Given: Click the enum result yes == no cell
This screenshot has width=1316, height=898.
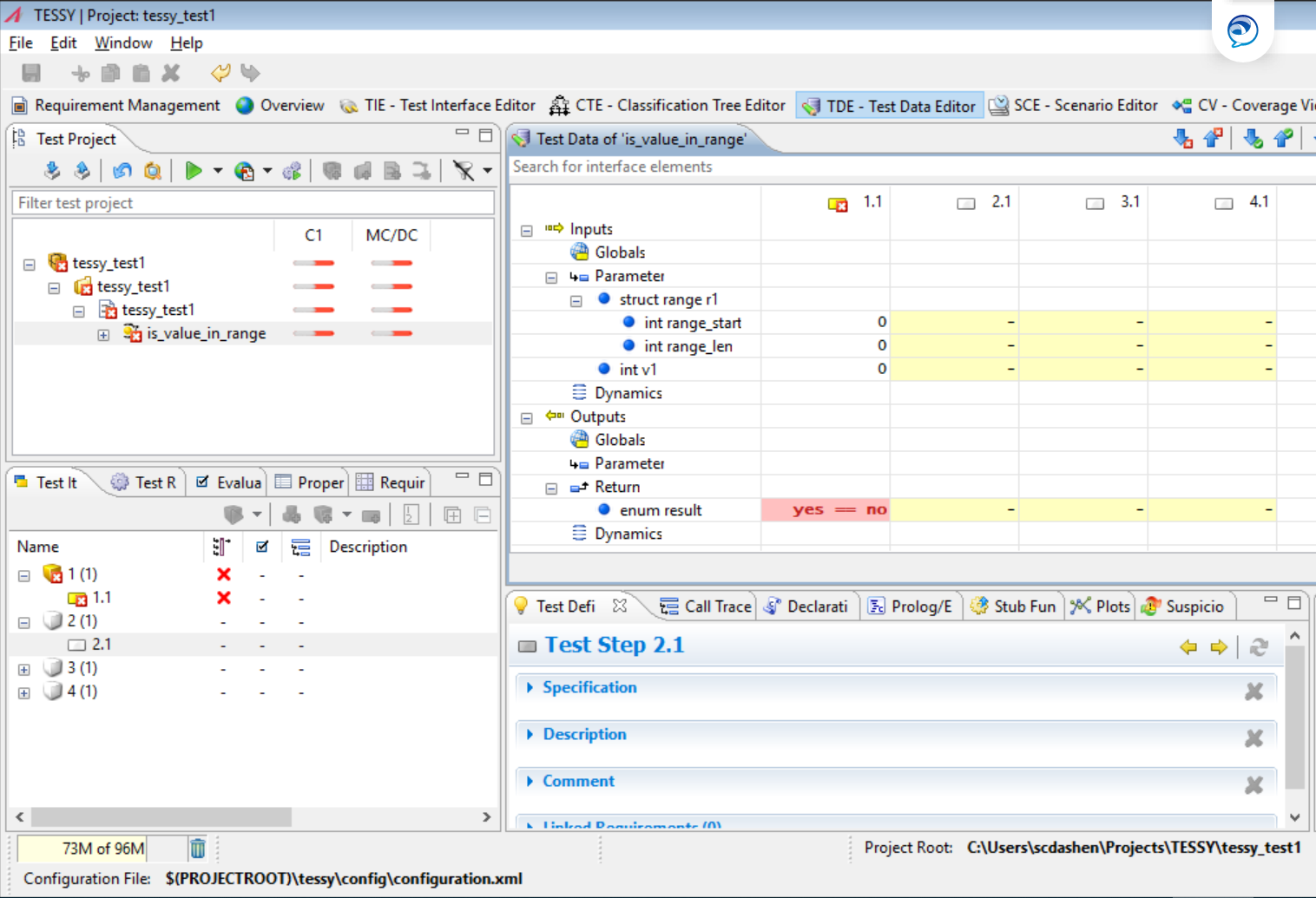Looking at the screenshot, I should pos(825,509).
